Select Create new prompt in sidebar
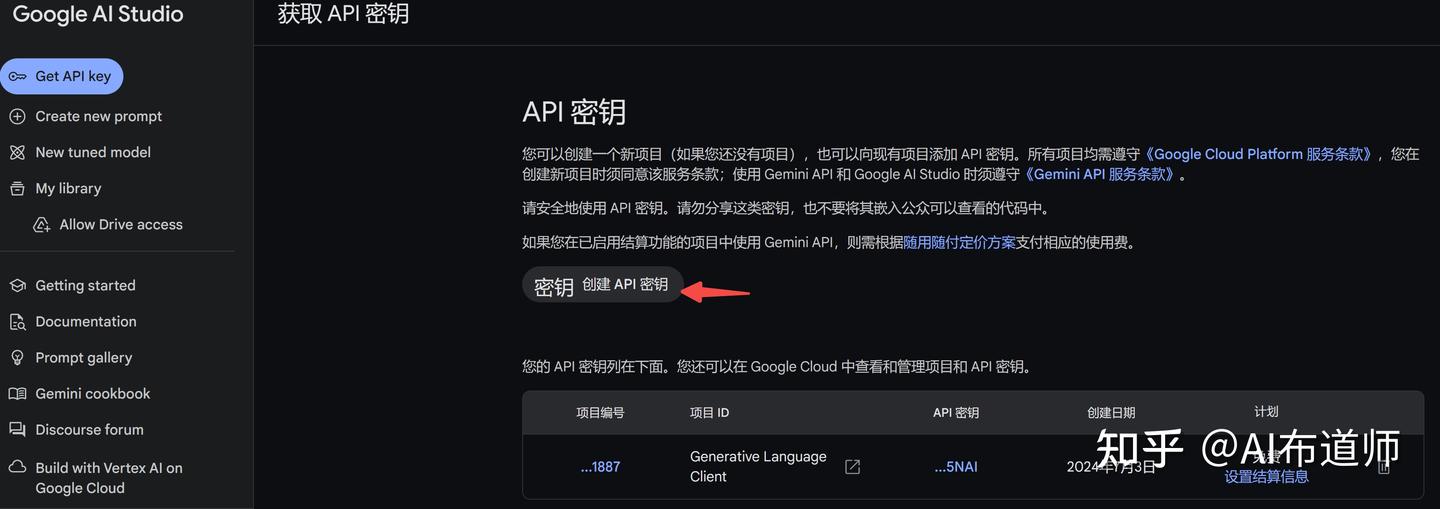The height and width of the screenshot is (509, 1440). click(x=99, y=116)
